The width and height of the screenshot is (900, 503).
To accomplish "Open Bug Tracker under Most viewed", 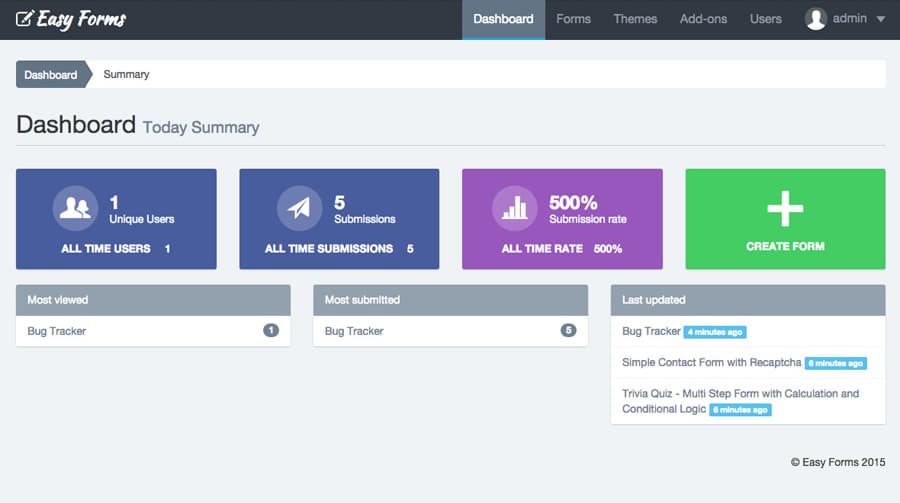I will pos(56,331).
